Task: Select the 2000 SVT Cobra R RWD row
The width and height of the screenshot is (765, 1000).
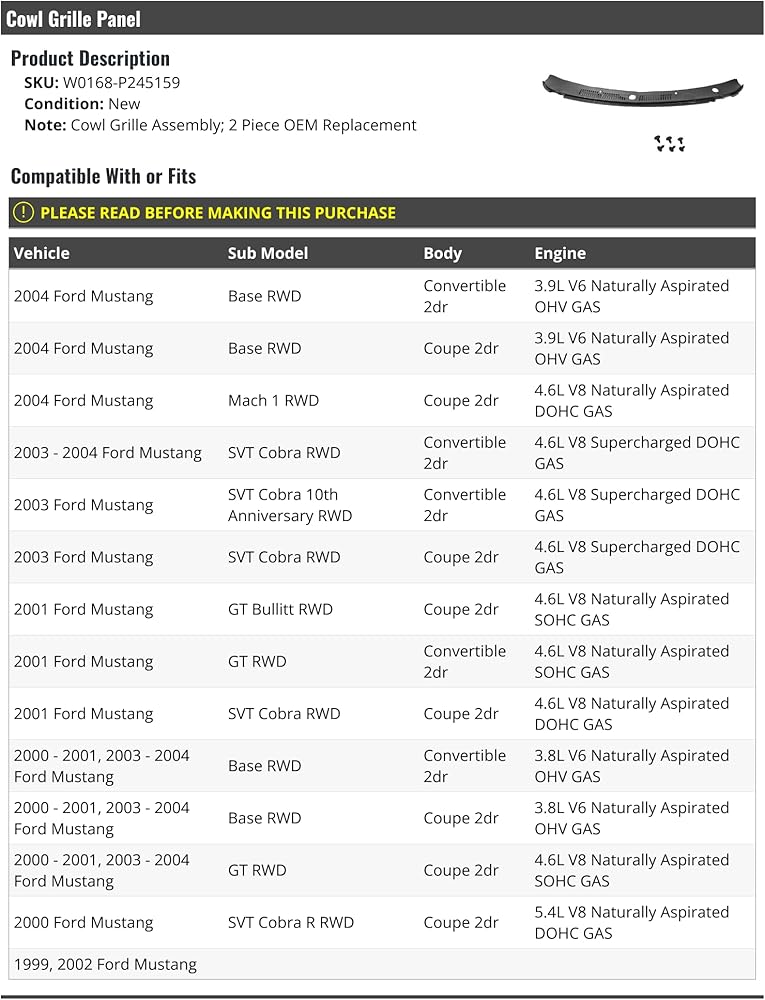Action: 382,922
